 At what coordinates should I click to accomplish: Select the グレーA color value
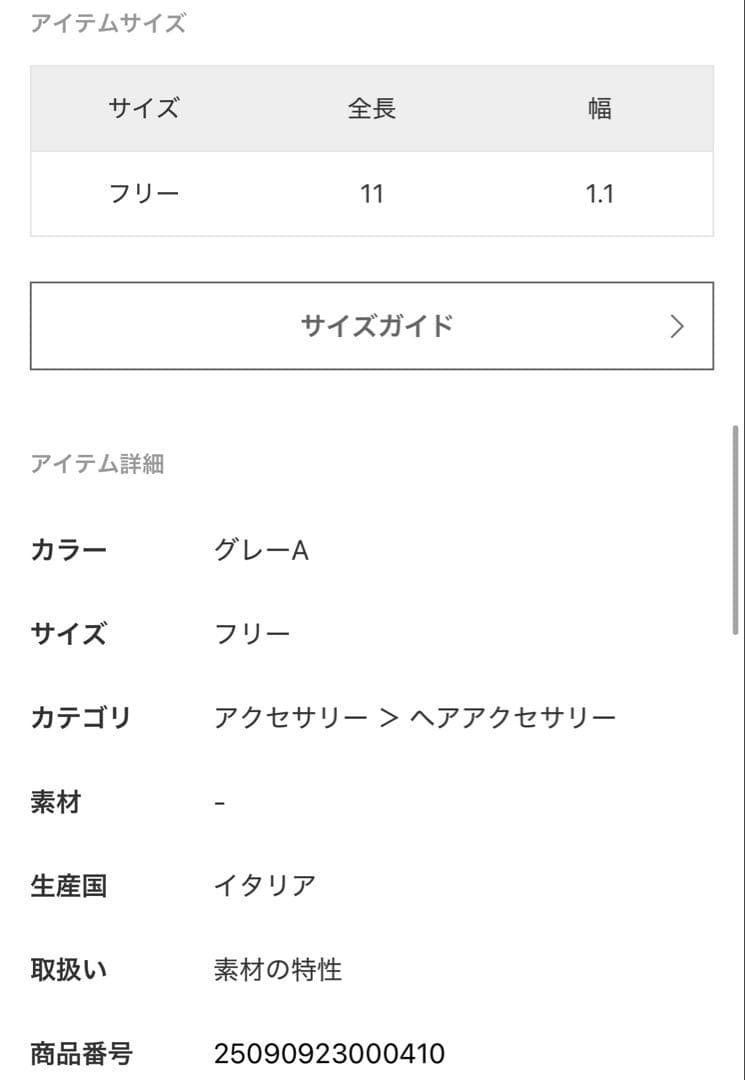tap(261, 550)
